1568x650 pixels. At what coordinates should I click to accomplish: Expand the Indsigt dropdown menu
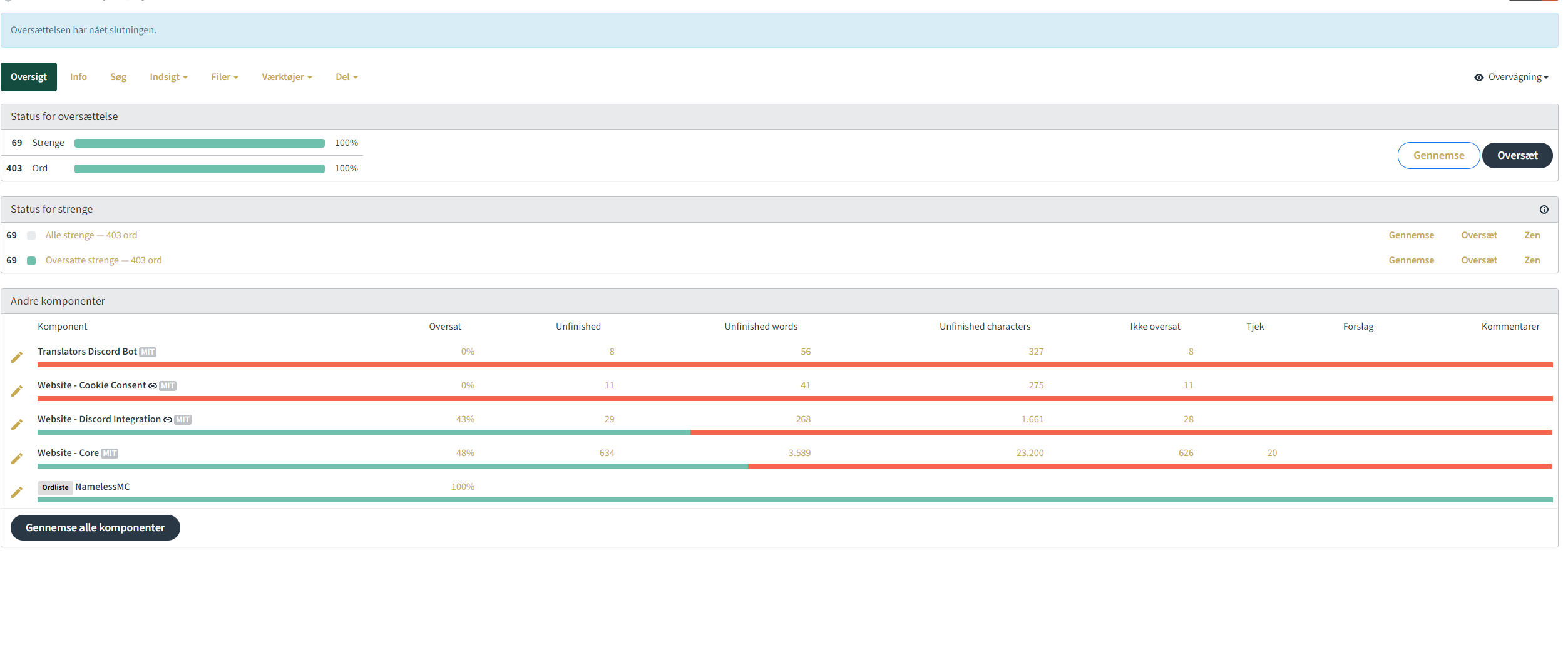168,77
